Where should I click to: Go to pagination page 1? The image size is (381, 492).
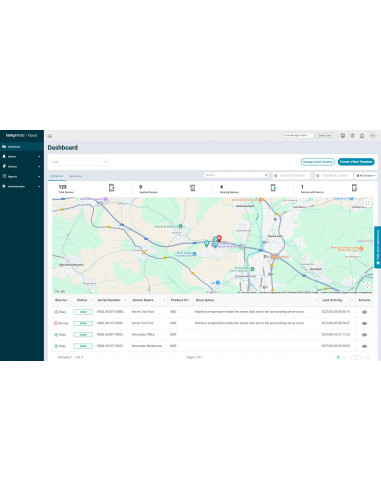tap(338, 357)
